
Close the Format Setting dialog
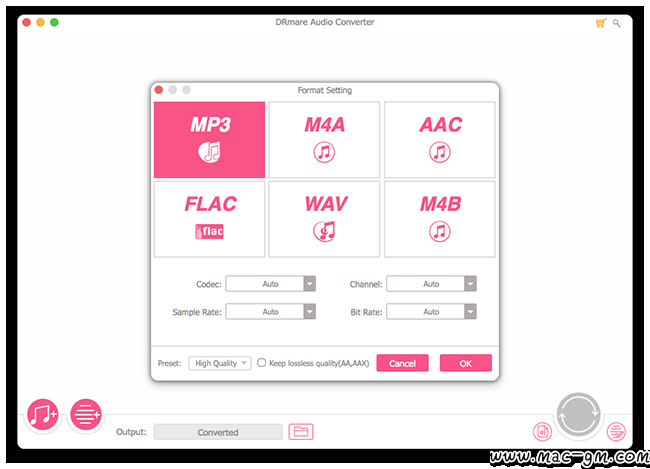coord(159,90)
